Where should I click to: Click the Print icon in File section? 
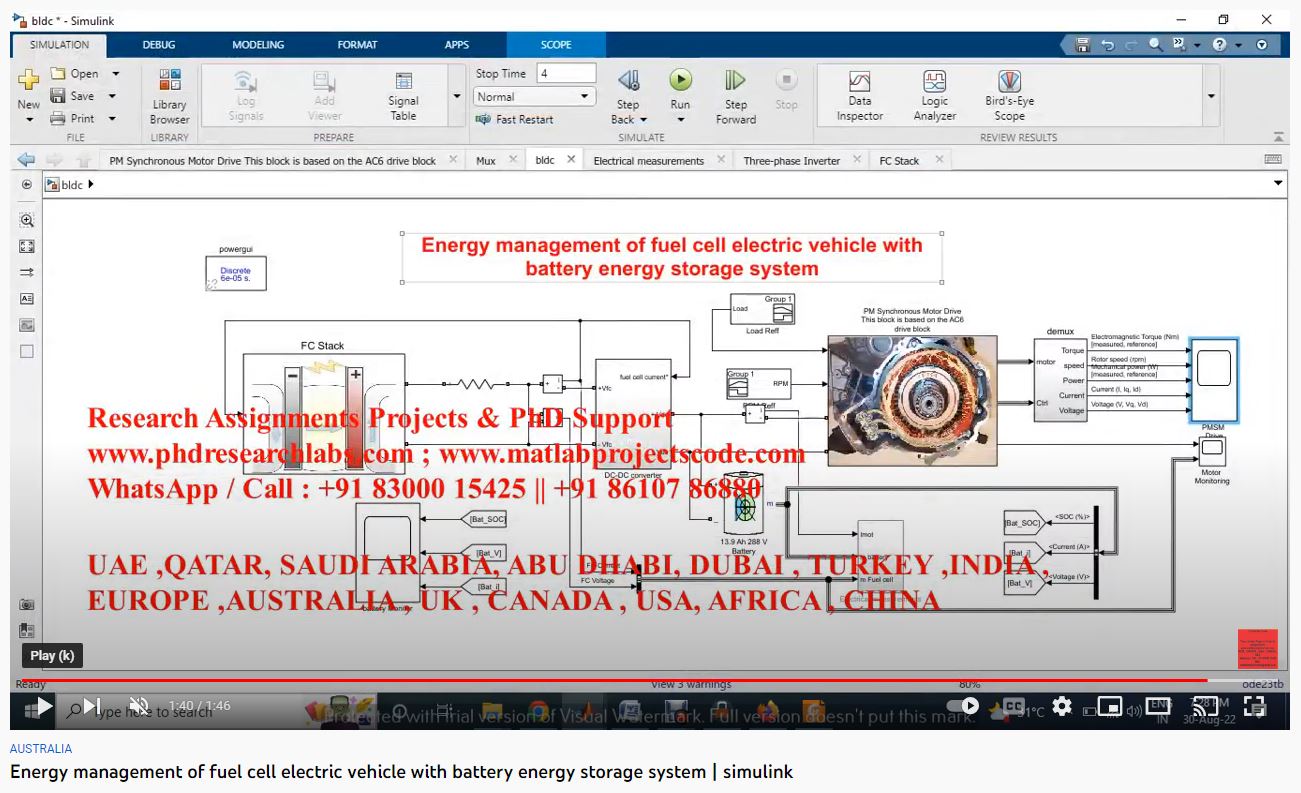click(x=58, y=118)
